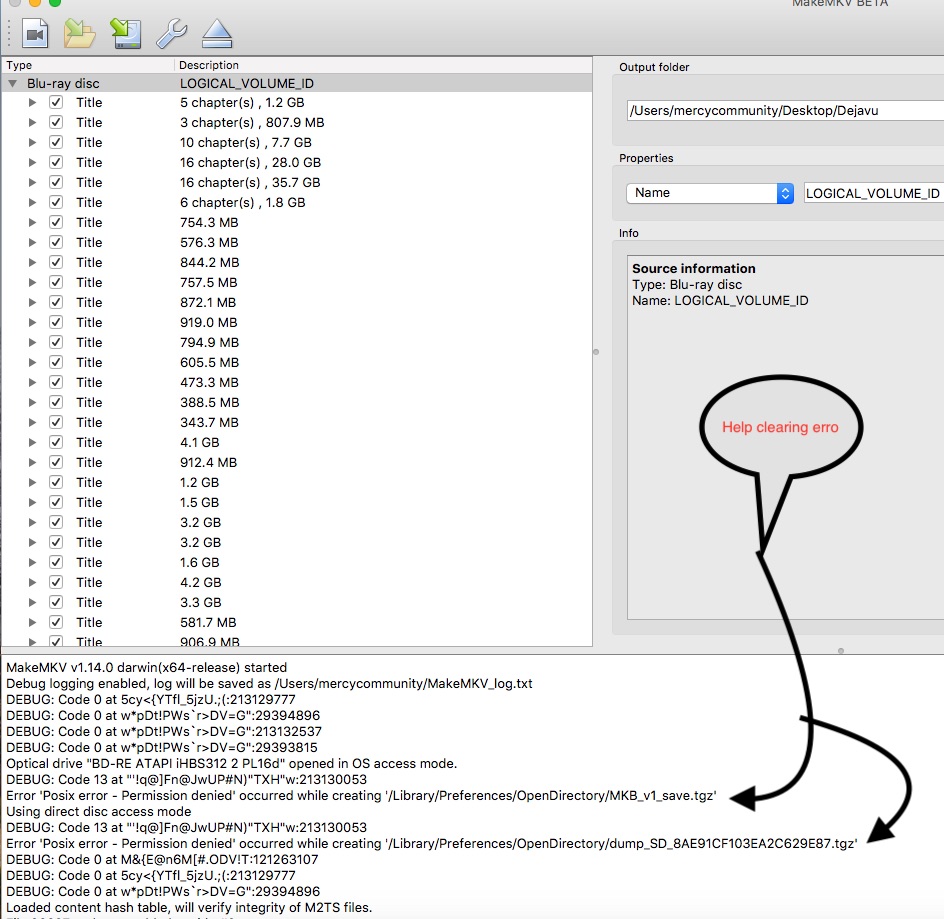Image resolution: width=944 pixels, height=919 pixels.
Task: Deselect the 16 chapter(s), 28.0 GB title
Action: 56,162
